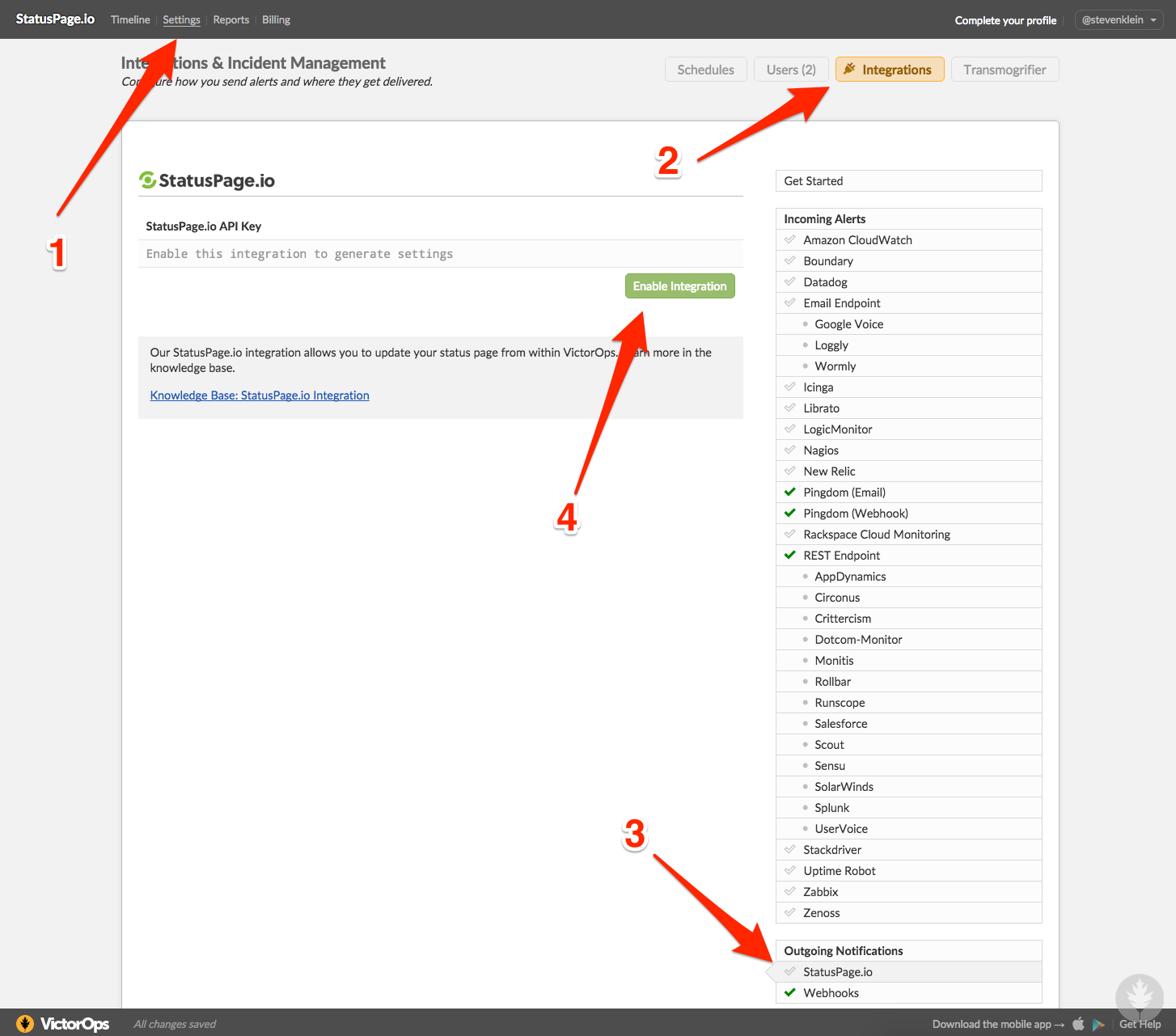Open Timeline in the top navigation
1176x1036 pixels.
[x=130, y=19]
